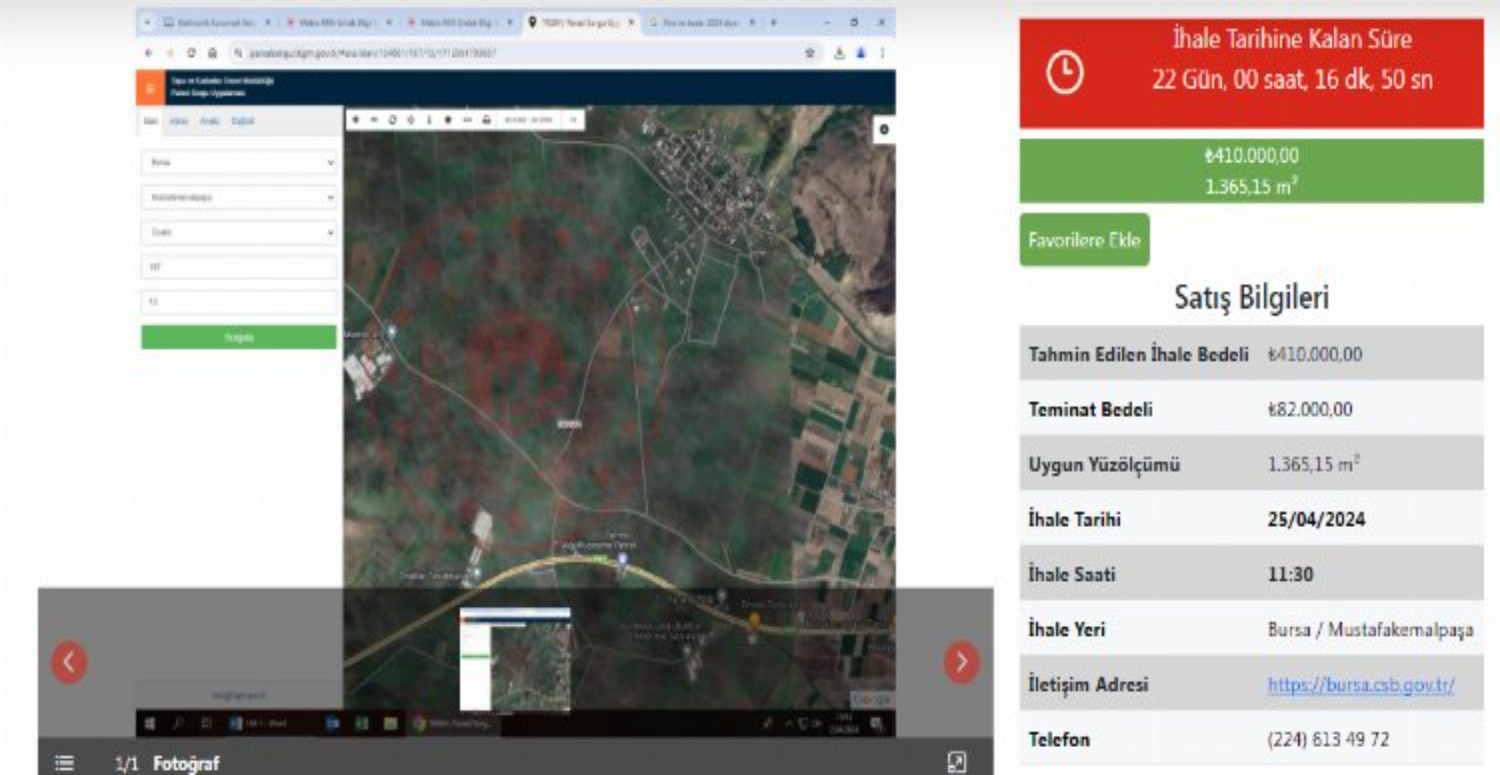This screenshot has height=775, width=1500.
Task: Click the orange hamburger menu in the parcel app
Action: [x=149, y=88]
